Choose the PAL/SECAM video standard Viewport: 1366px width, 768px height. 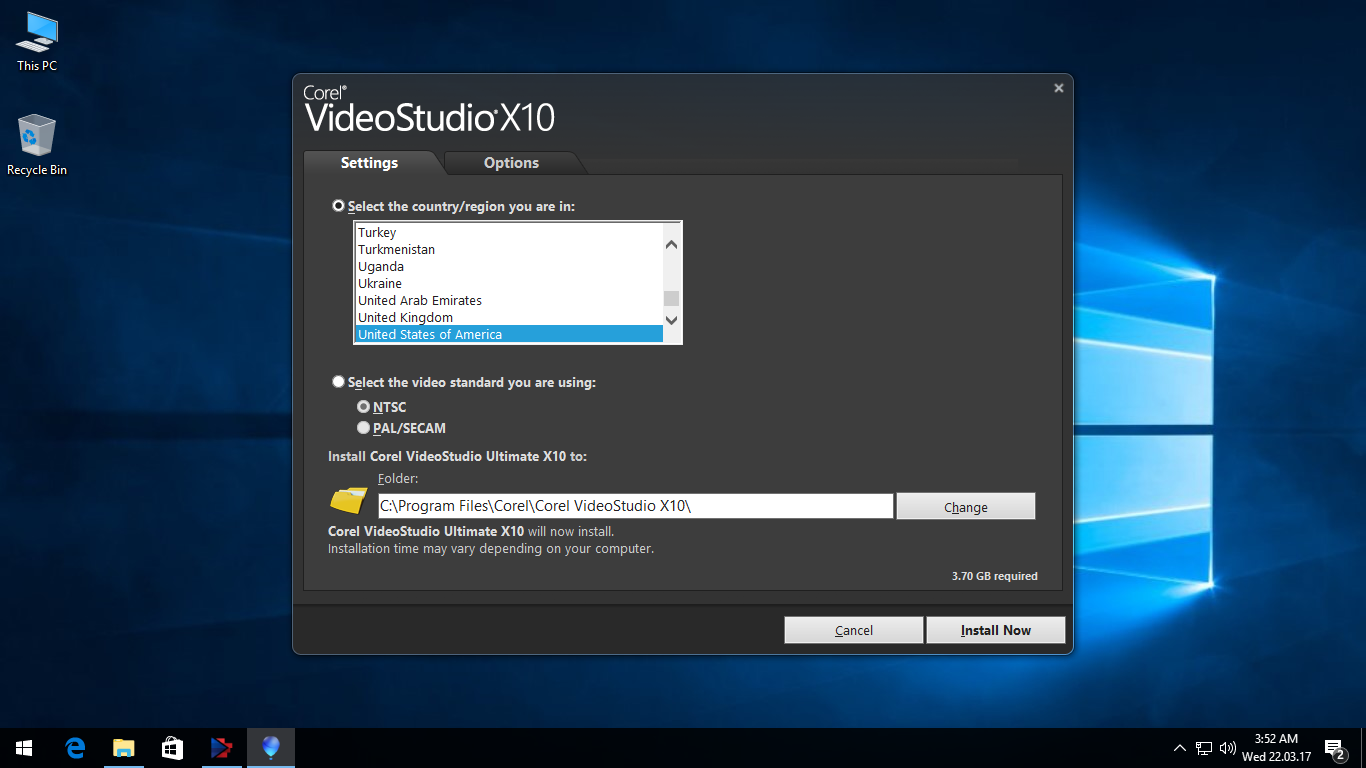click(364, 428)
